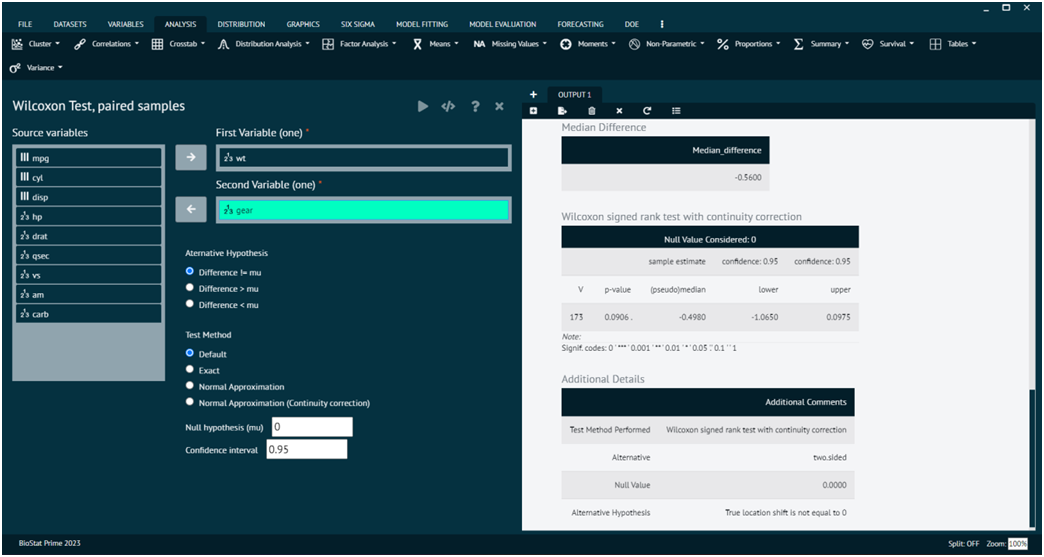Move variable right into First Variable

tap(191, 158)
